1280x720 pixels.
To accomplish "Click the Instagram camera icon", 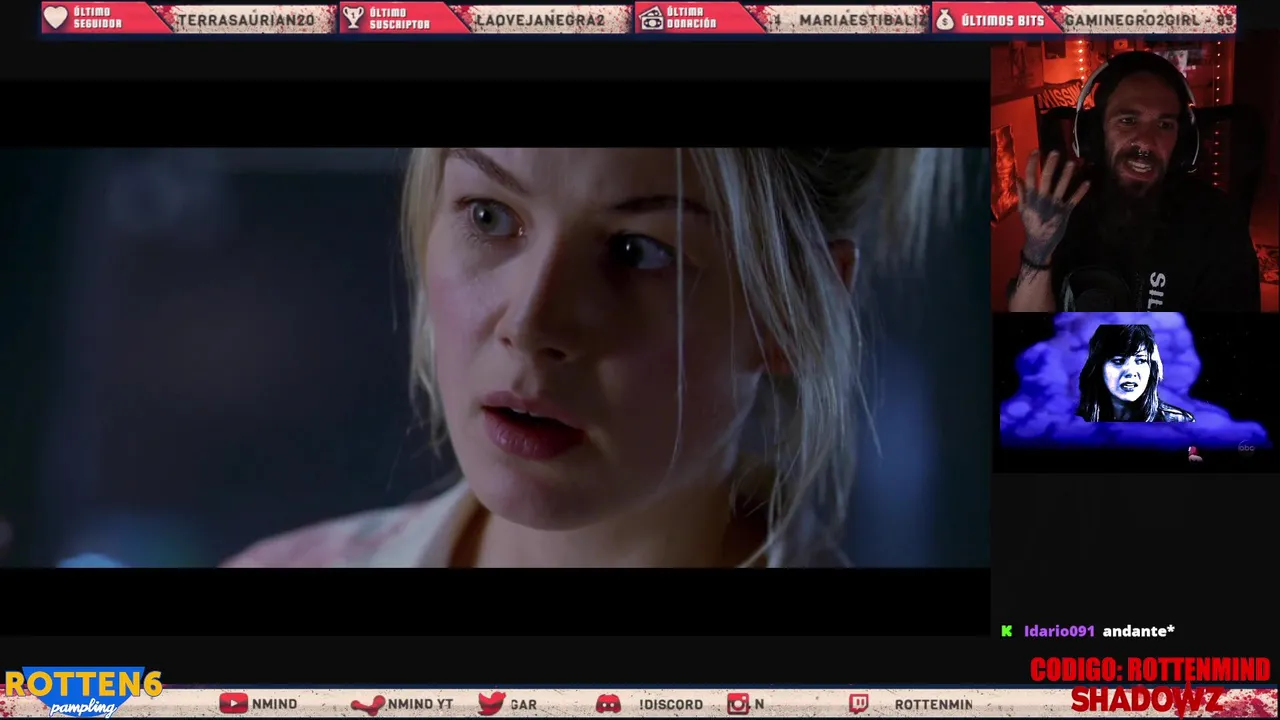I will point(738,704).
